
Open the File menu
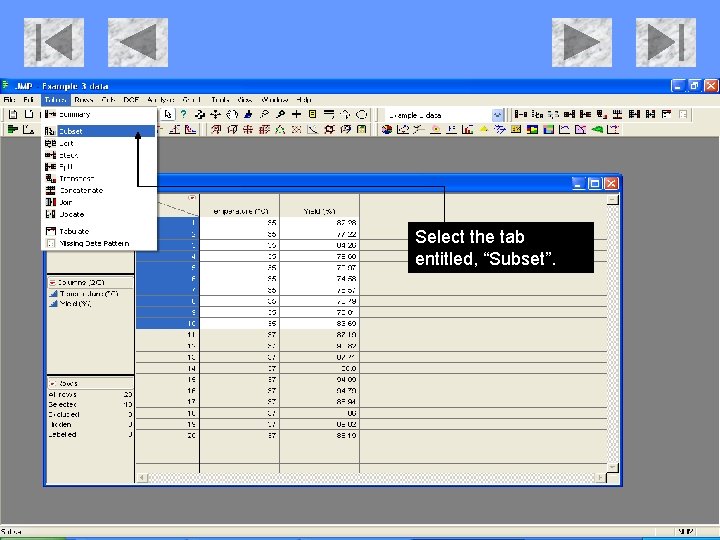(x=9, y=100)
